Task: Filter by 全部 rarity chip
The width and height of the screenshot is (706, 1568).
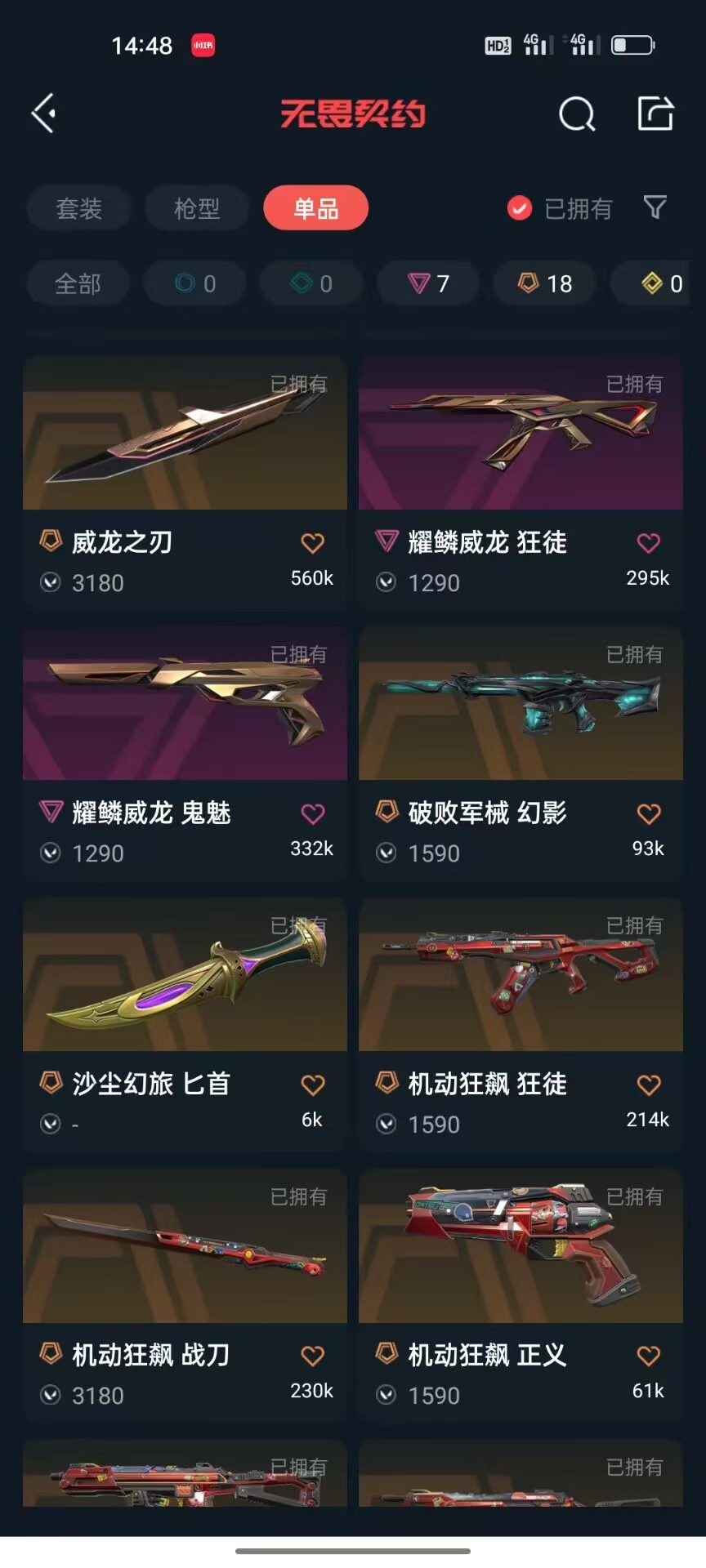Action: (78, 283)
